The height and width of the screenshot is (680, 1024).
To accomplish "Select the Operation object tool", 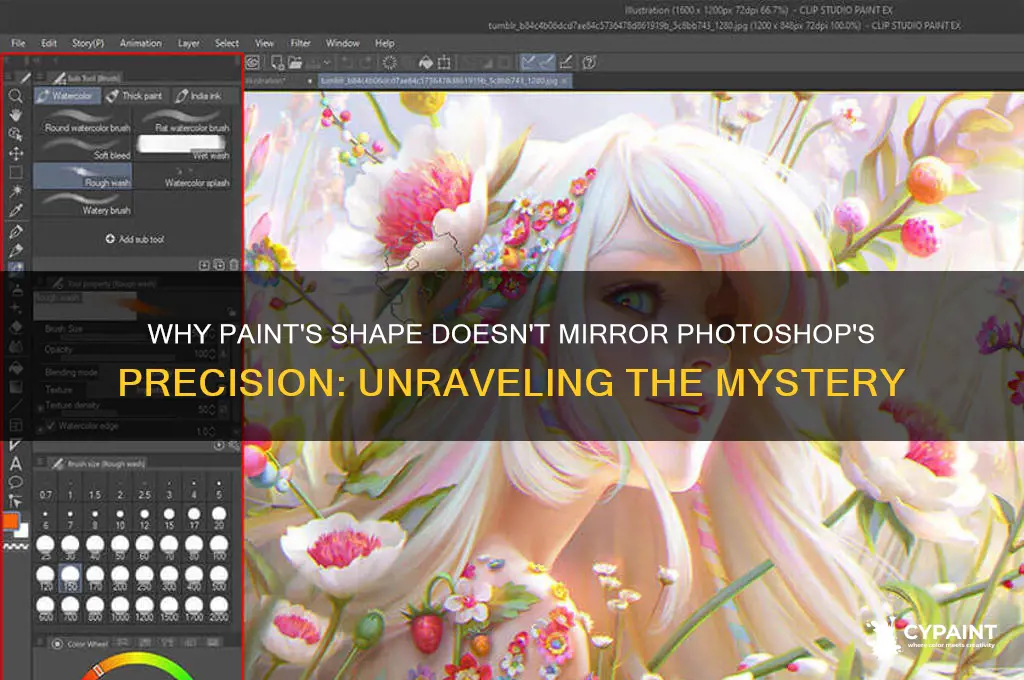I will 16,134.
